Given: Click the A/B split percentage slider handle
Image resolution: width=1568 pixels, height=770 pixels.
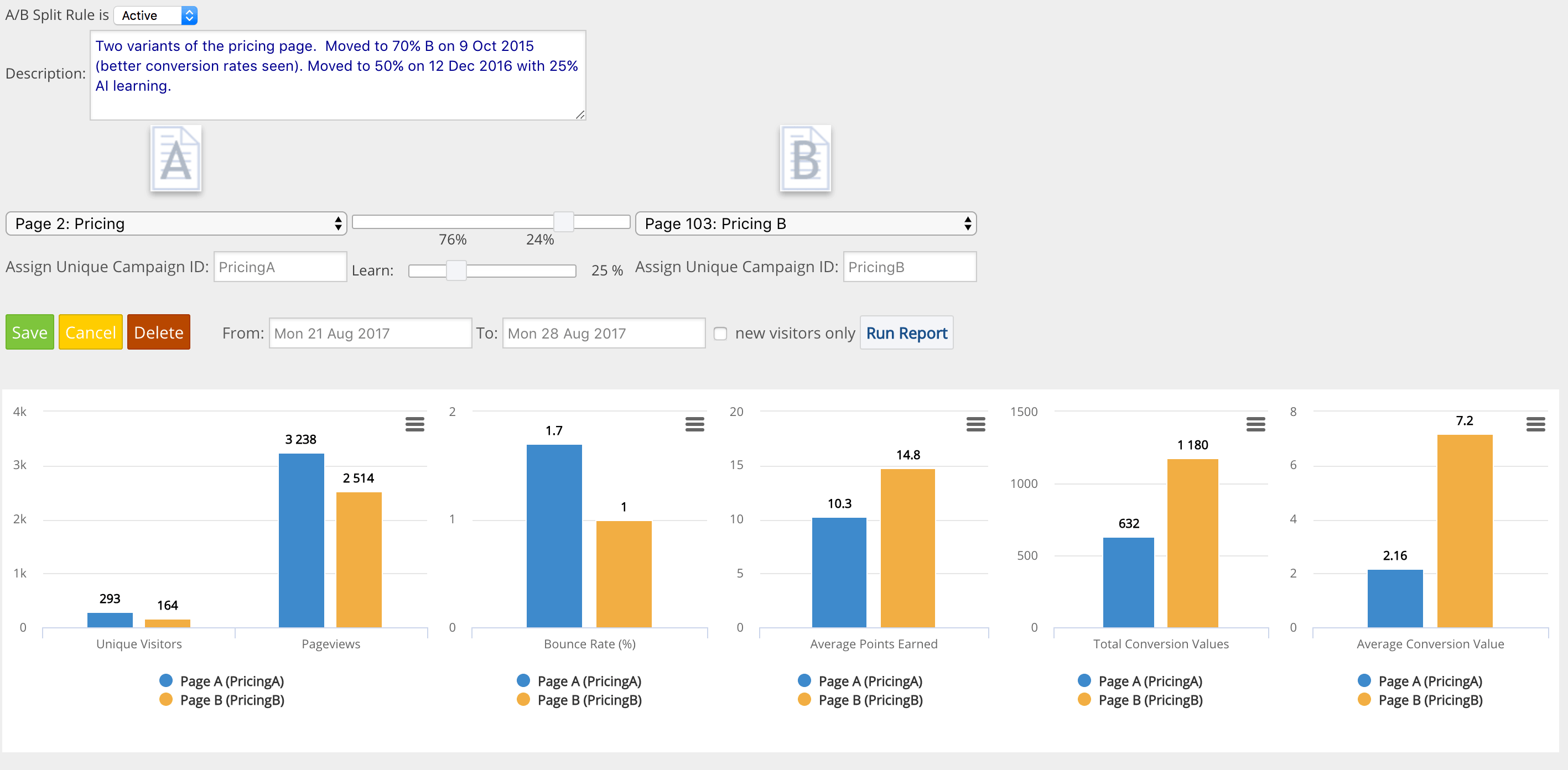Looking at the screenshot, I should [564, 222].
